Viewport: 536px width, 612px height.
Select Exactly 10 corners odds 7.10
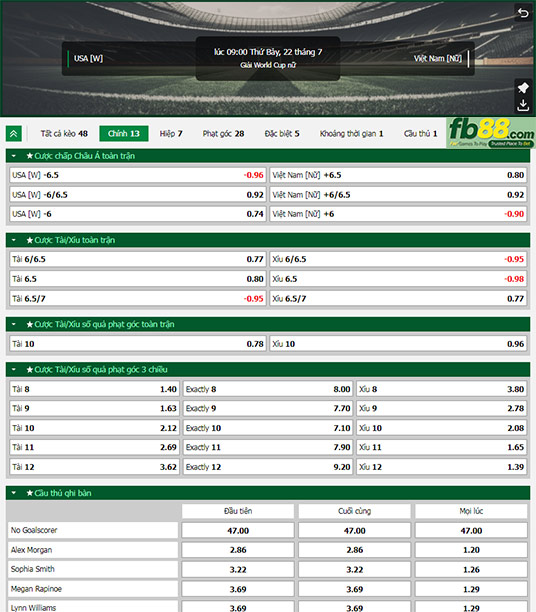(x=268, y=428)
